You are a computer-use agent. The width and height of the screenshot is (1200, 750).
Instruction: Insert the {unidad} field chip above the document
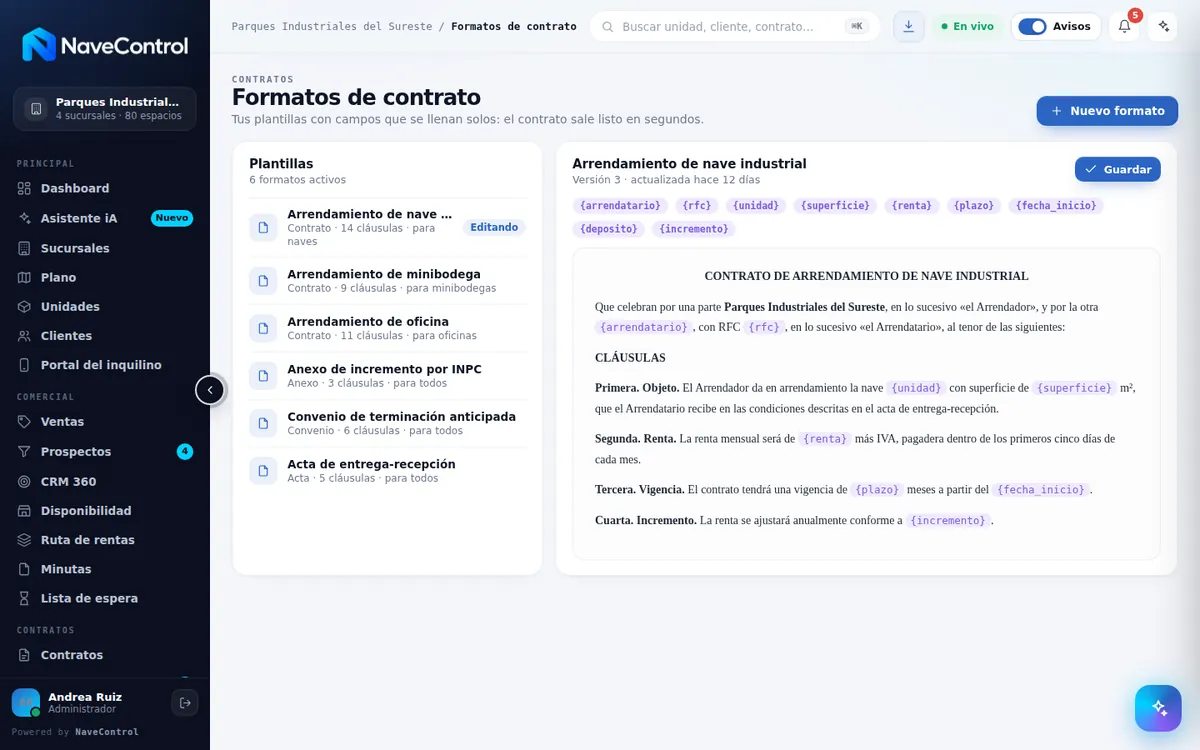(756, 205)
